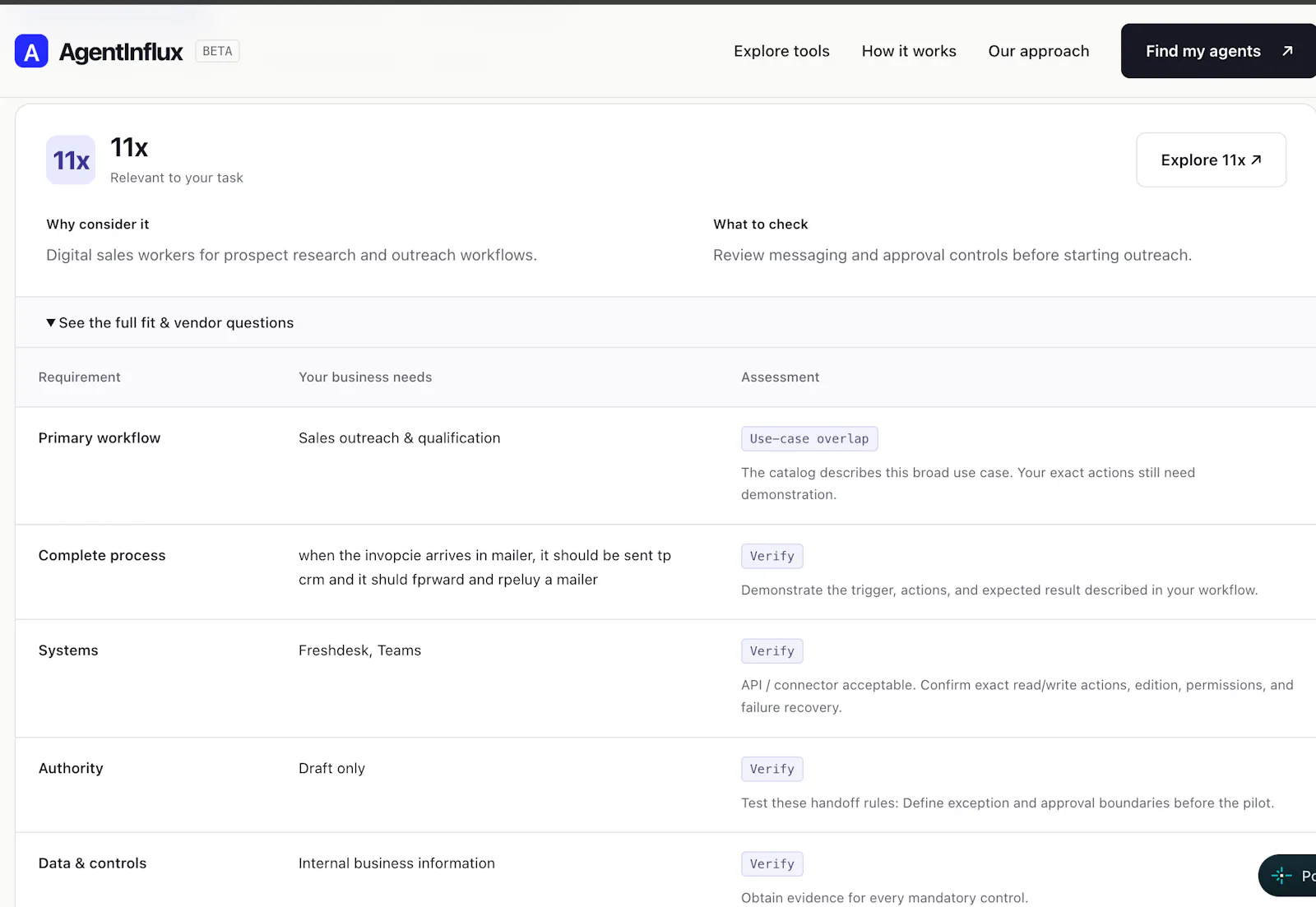Click the 'Your business needs' column header
Image resolution: width=1316 pixels, height=907 pixels.
click(x=365, y=377)
